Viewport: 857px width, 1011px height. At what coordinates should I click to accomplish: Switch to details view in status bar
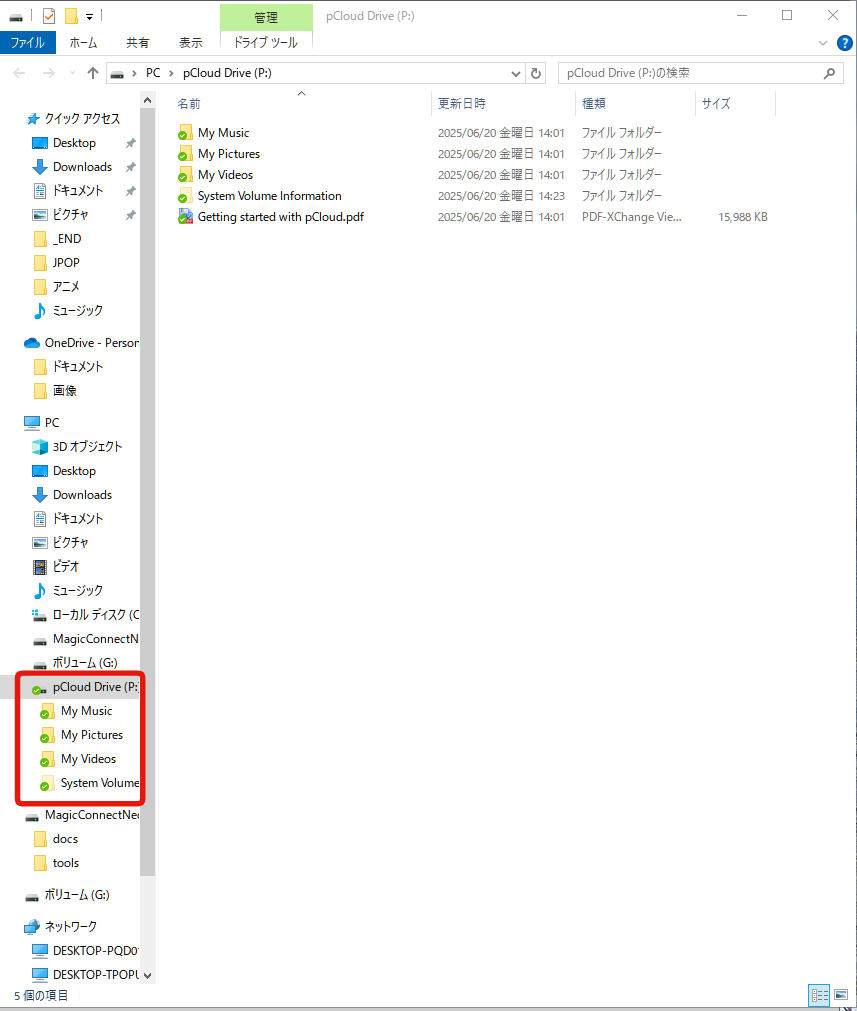[x=820, y=996]
